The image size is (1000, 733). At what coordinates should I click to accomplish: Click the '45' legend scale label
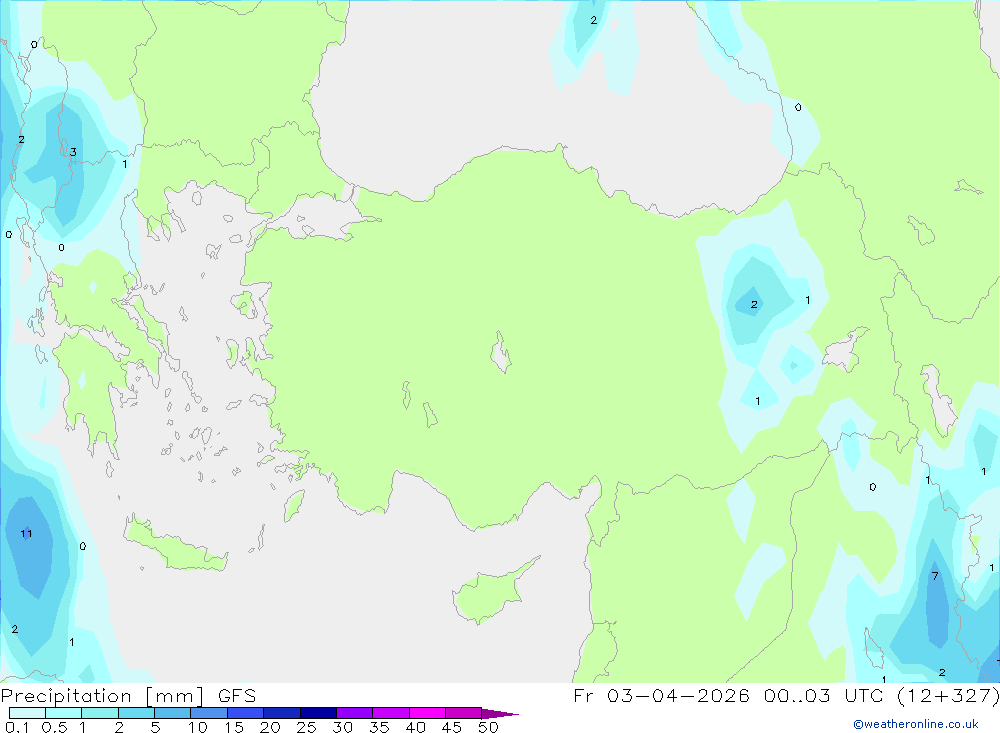(x=452, y=727)
